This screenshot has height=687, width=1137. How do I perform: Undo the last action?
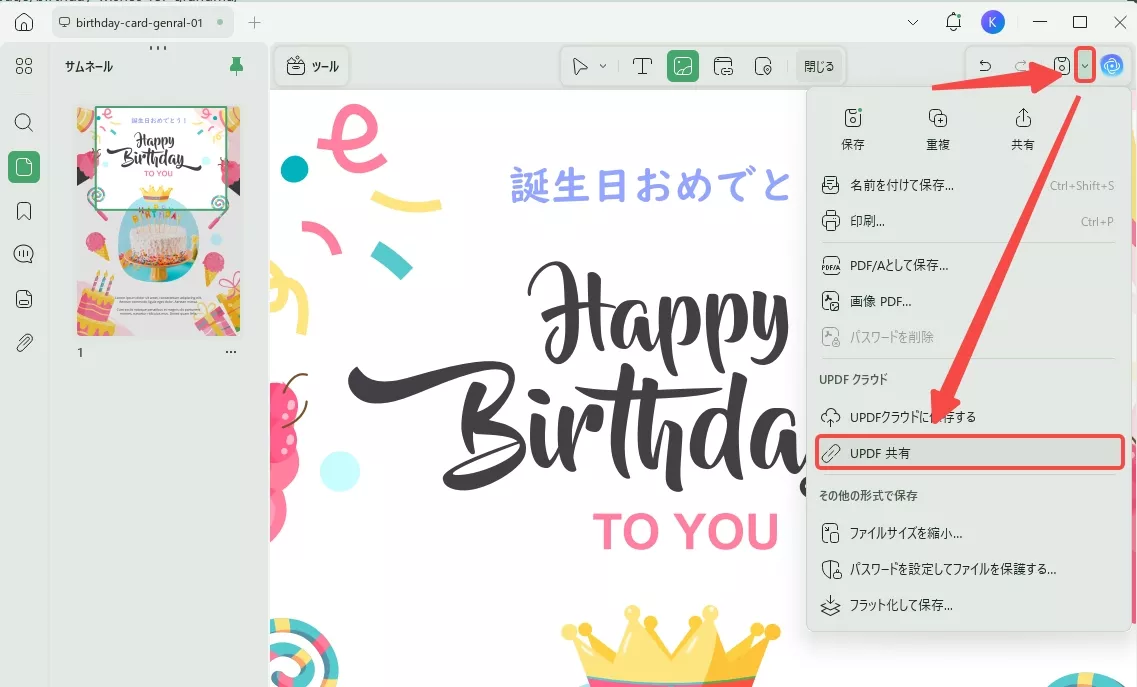point(985,66)
